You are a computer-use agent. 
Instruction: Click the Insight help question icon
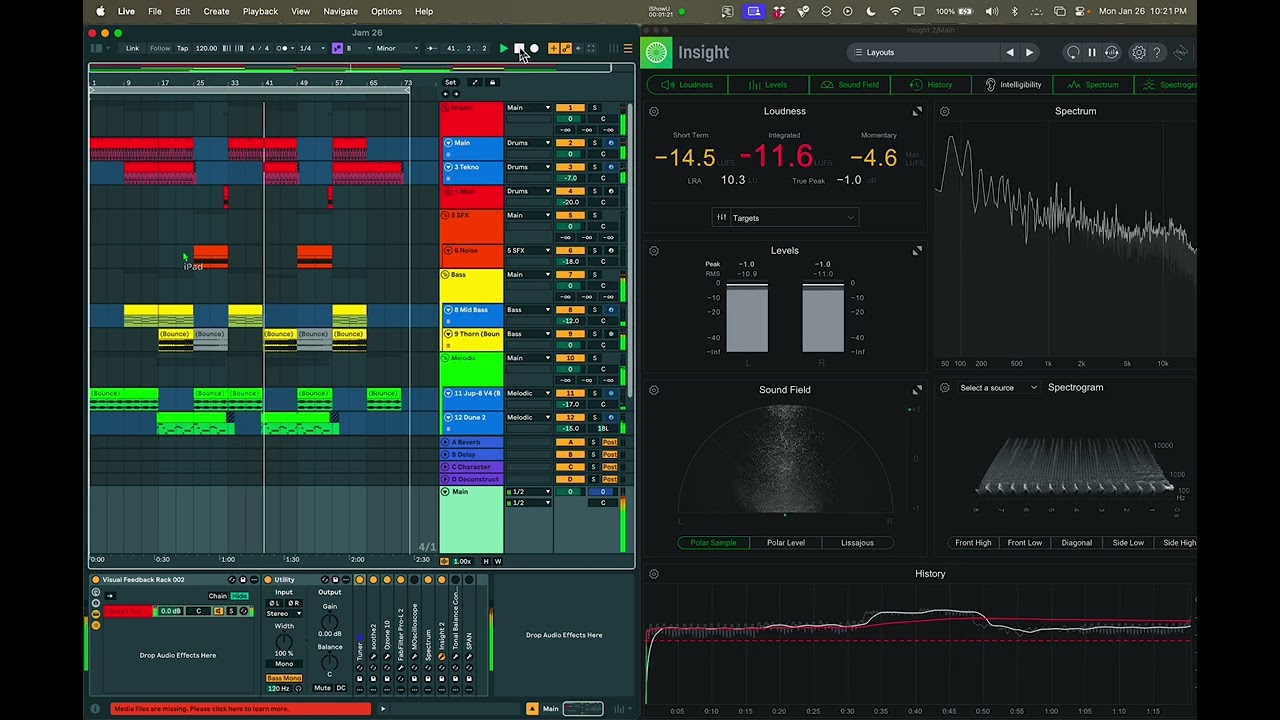click(x=1157, y=52)
